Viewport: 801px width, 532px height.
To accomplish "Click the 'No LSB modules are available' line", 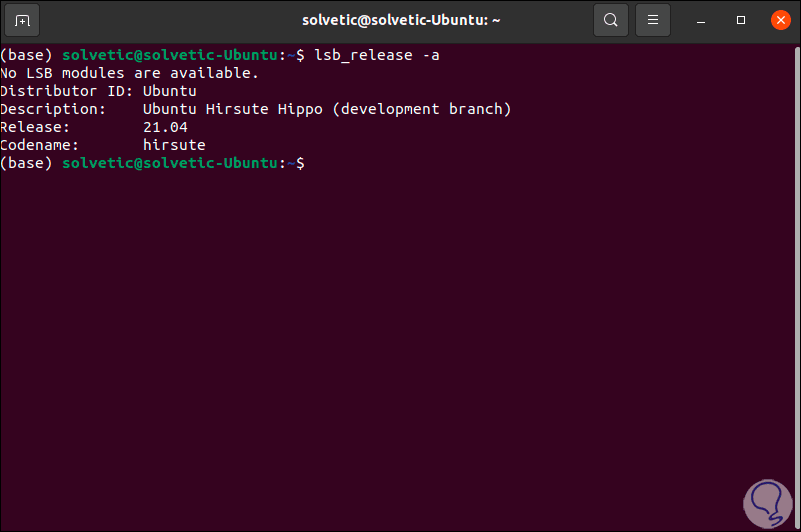I will (x=130, y=73).
